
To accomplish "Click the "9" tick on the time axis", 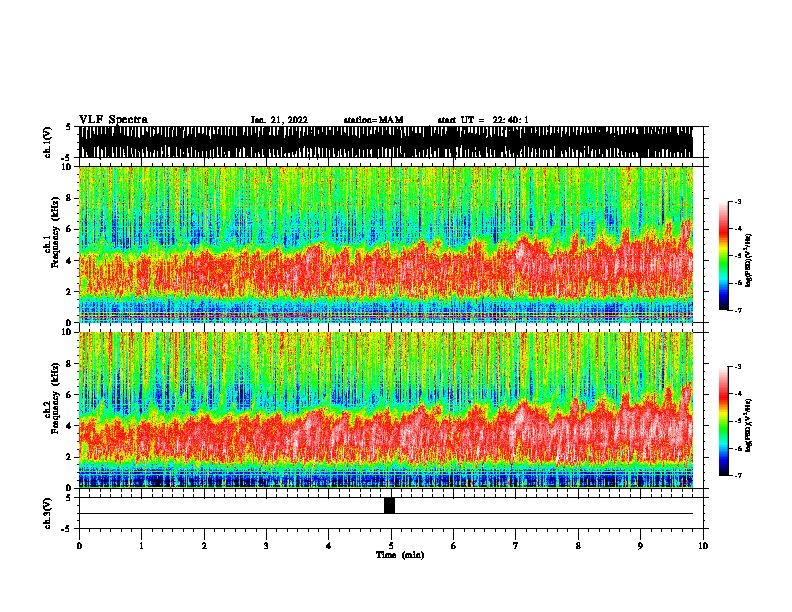I will (x=640, y=546).
